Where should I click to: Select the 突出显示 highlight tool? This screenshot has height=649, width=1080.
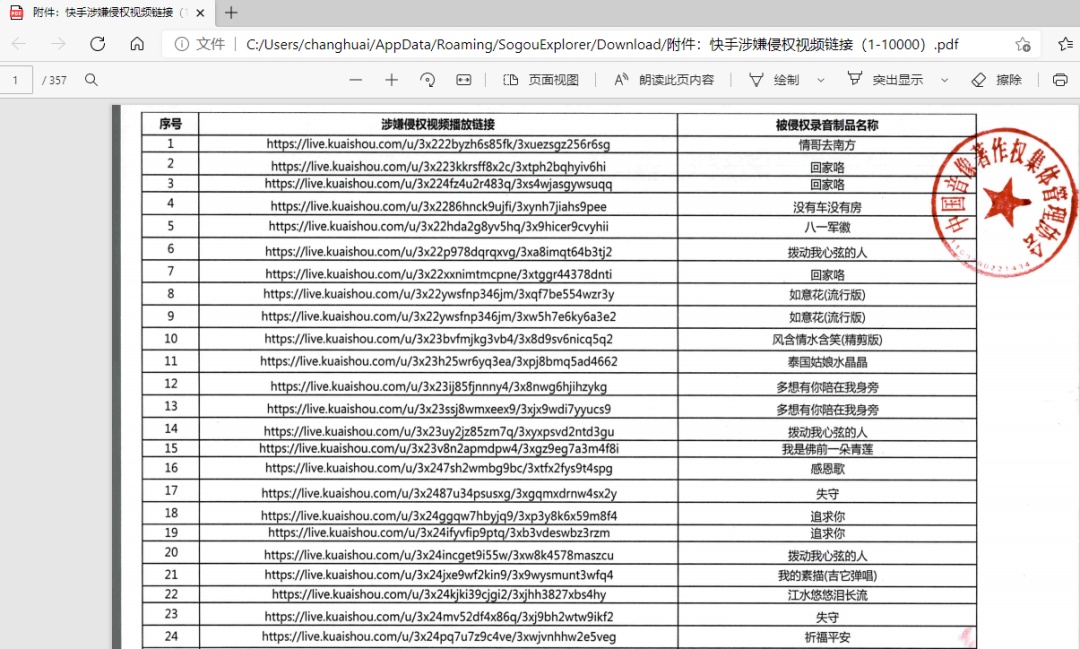pos(885,80)
